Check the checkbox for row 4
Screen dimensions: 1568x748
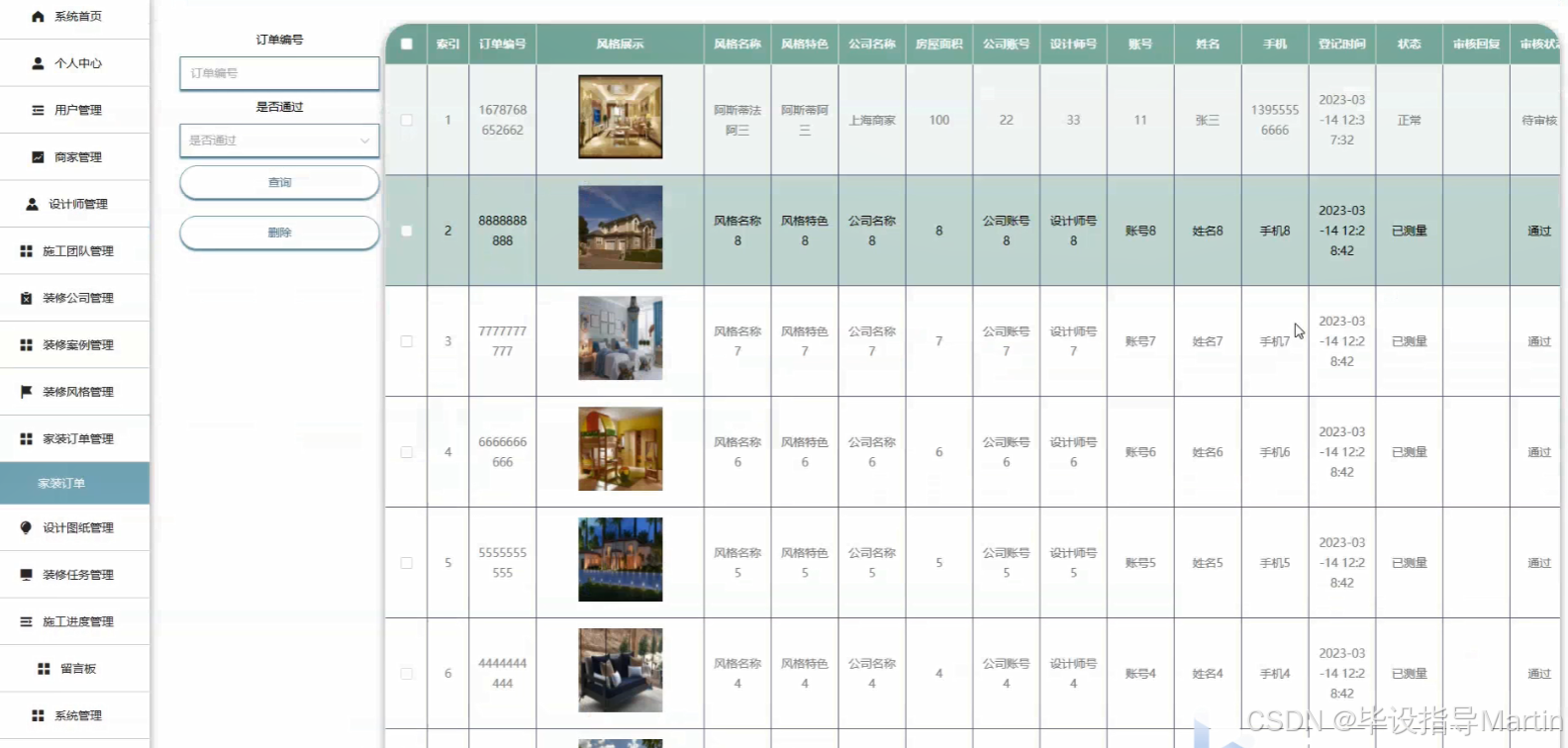click(x=407, y=452)
